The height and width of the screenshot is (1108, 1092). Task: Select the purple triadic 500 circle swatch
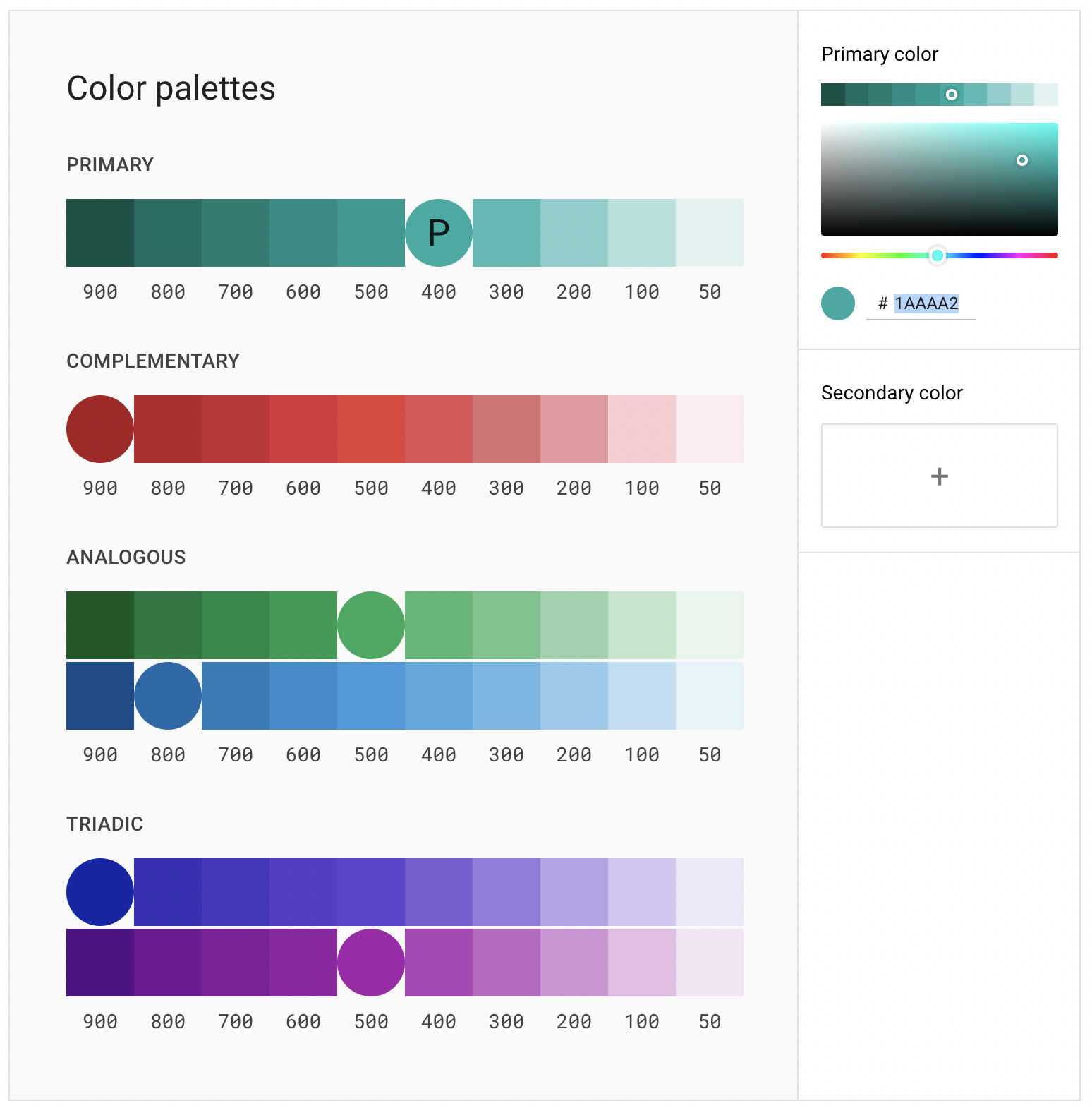pos(371,963)
